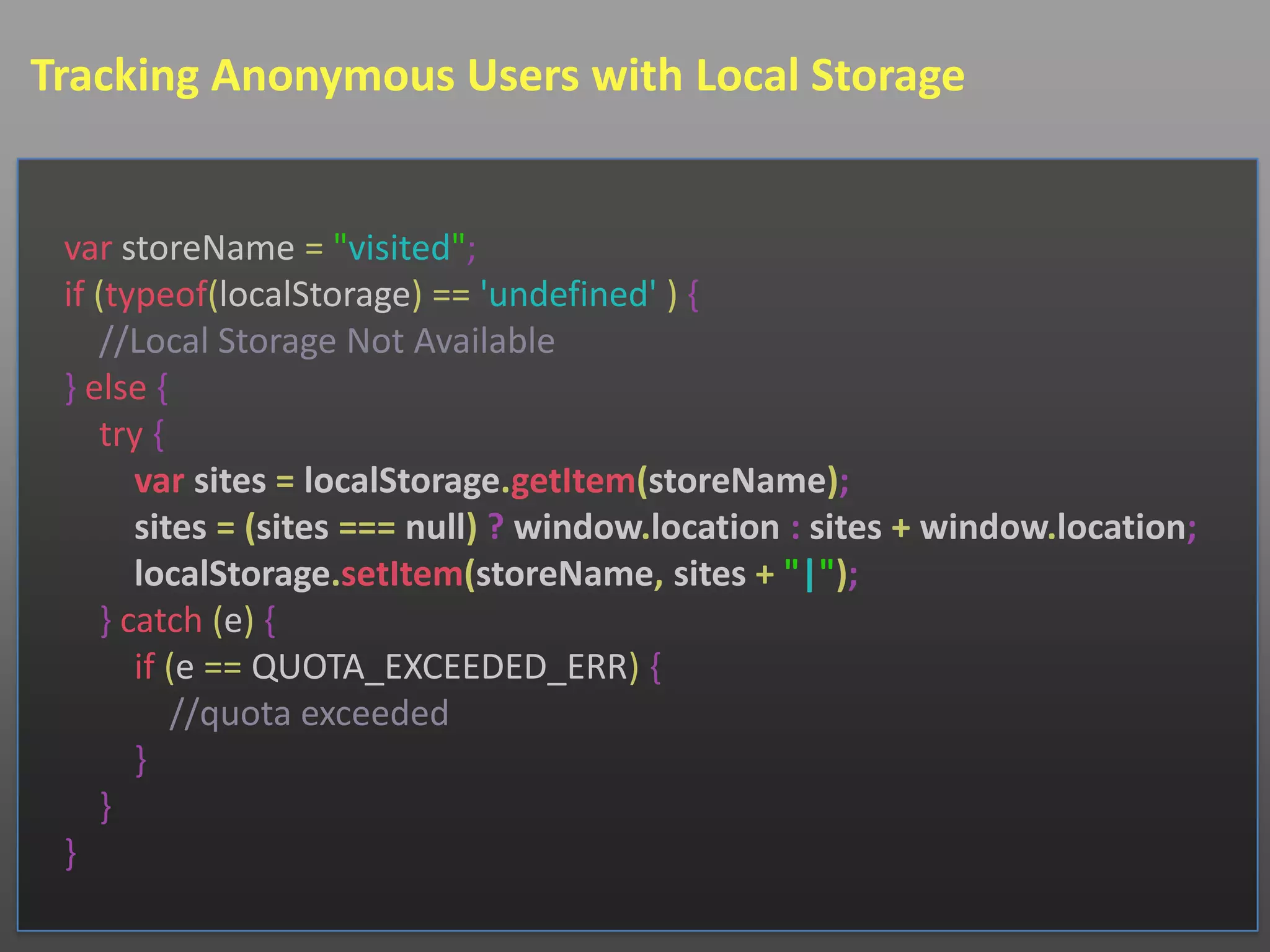
Task: Click the comment "//Local Storage Not Available"
Action: [x=327, y=342]
